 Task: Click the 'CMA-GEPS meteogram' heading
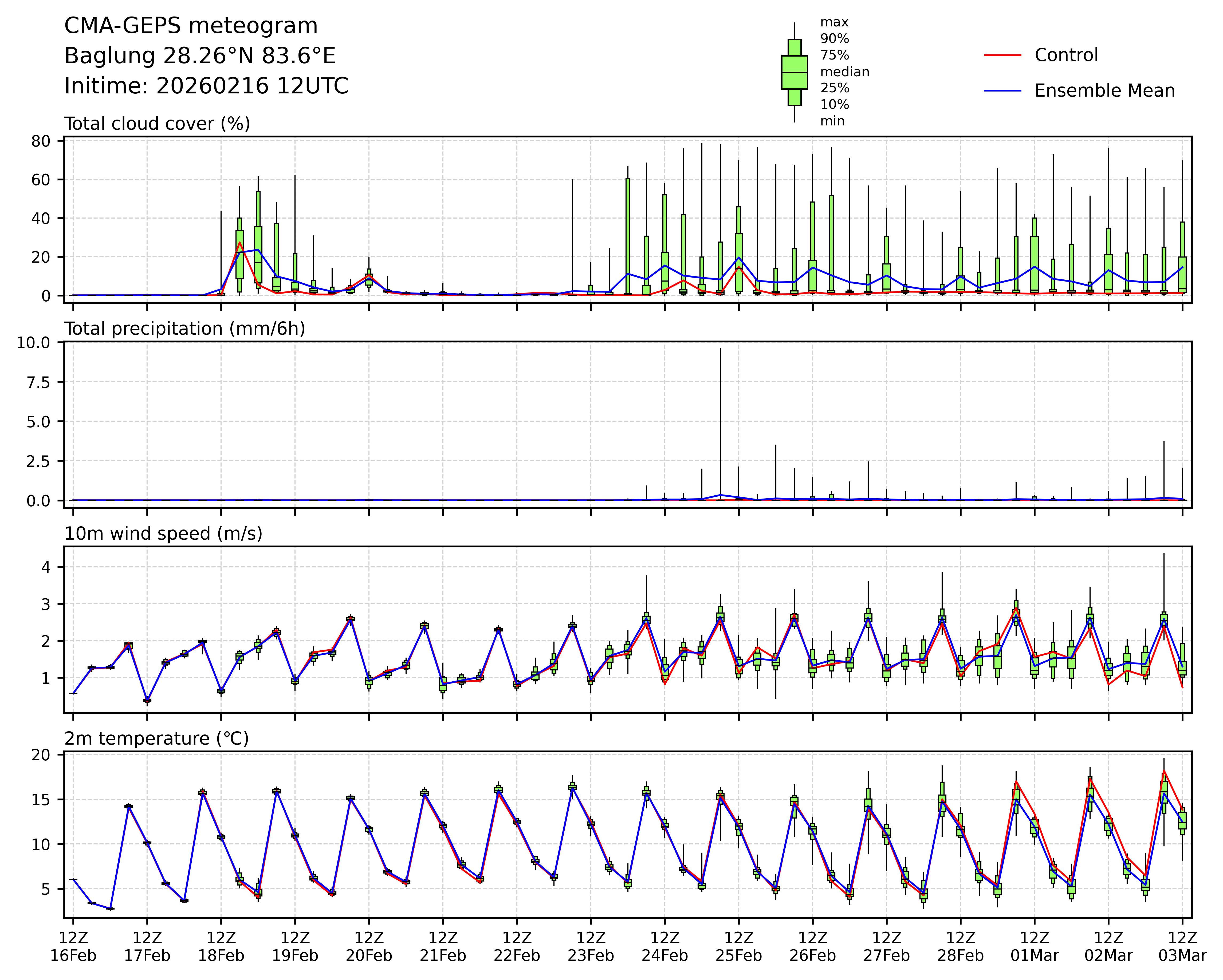click(191, 26)
